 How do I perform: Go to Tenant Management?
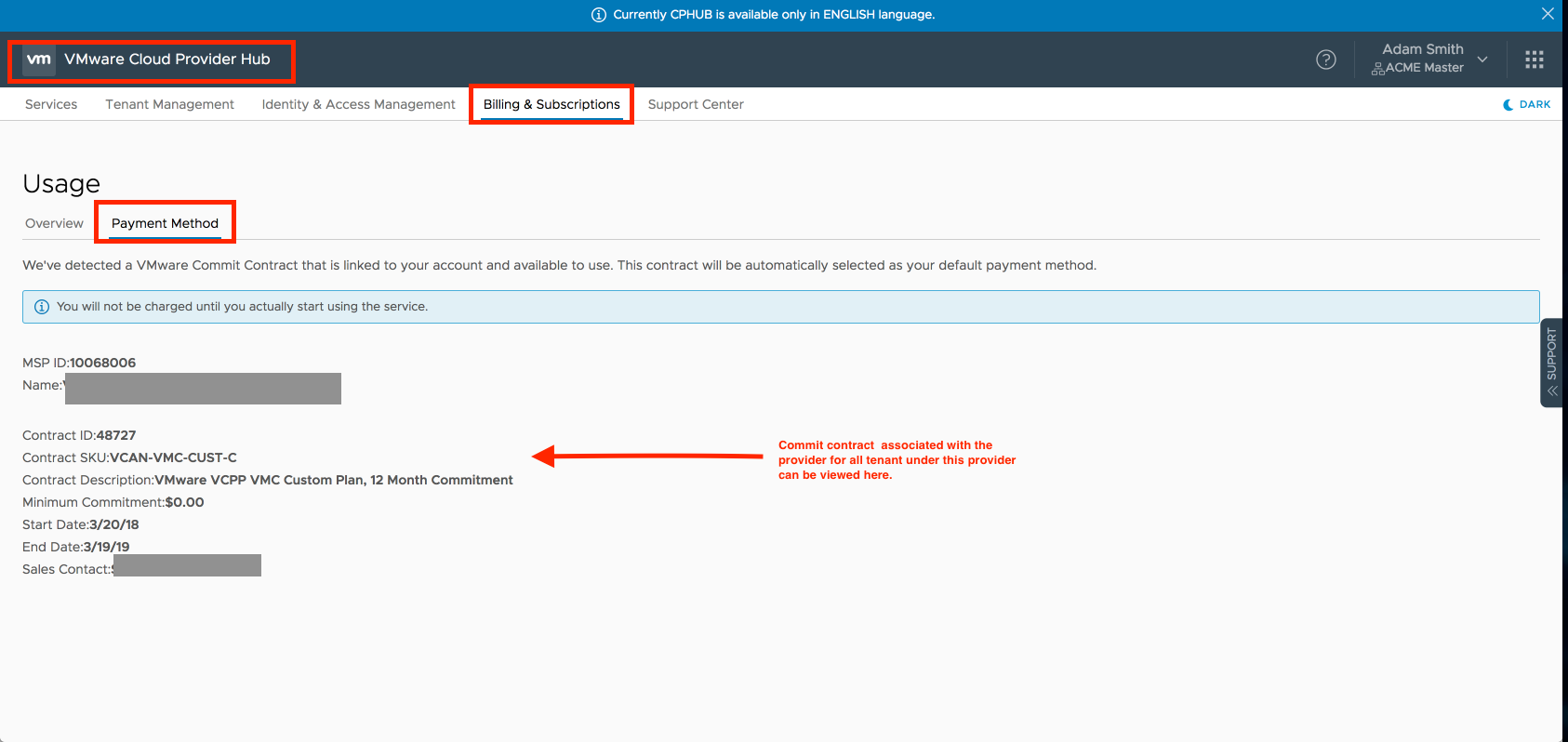coord(169,104)
